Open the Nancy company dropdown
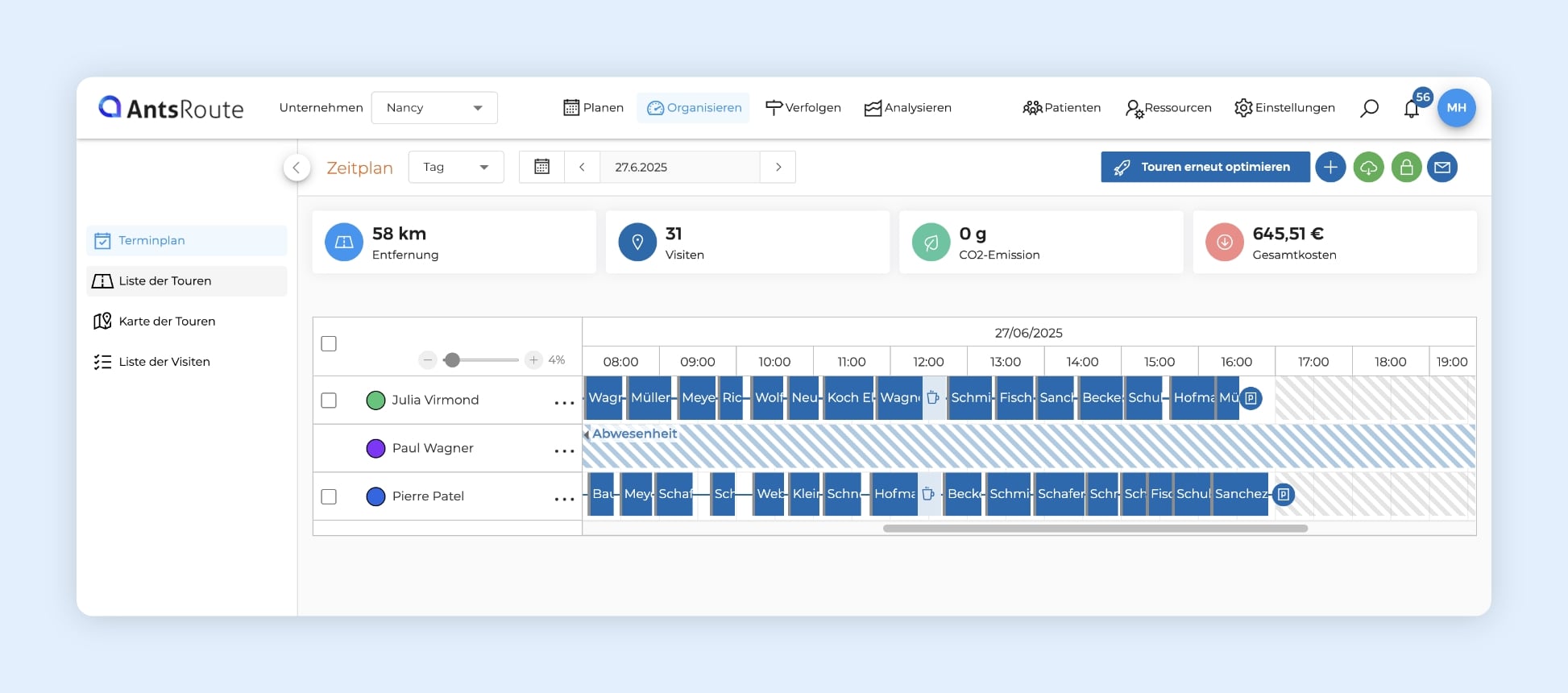The height and width of the screenshot is (693, 1568). point(434,108)
